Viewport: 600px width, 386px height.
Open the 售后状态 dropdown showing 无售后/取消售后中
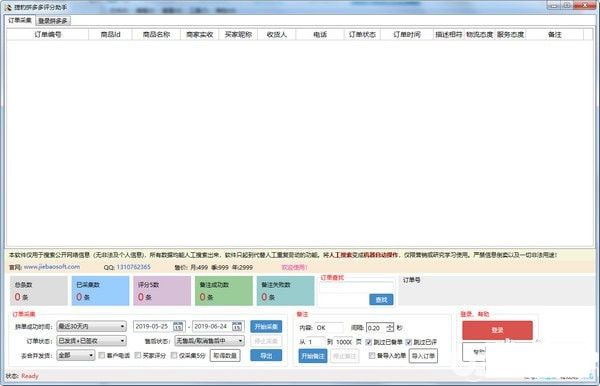[209, 340]
